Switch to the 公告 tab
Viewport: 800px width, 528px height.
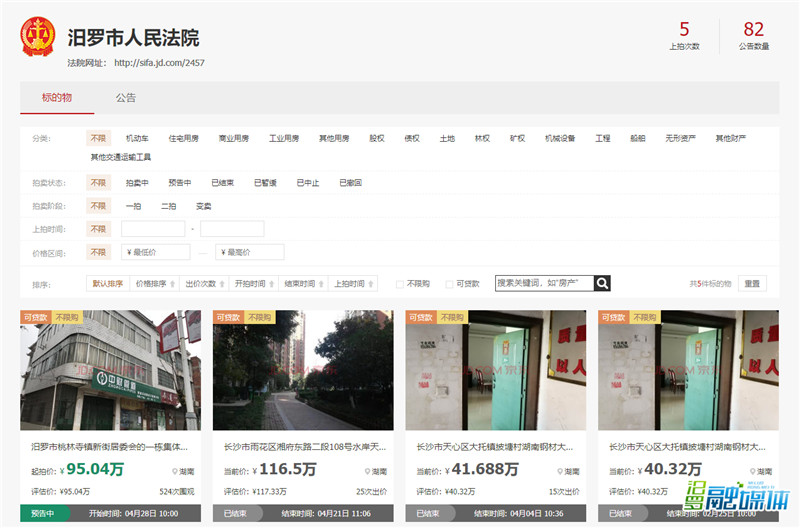point(125,98)
